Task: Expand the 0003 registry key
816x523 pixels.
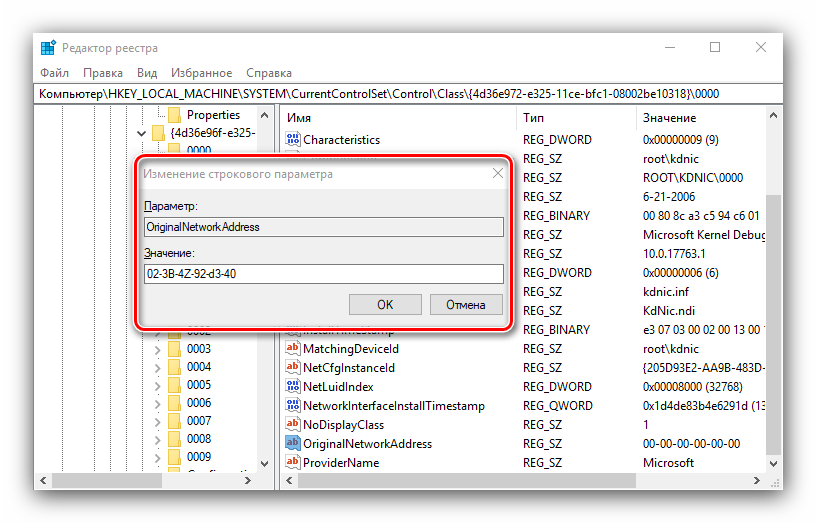Action: pyautogui.click(x=157, y=349)
